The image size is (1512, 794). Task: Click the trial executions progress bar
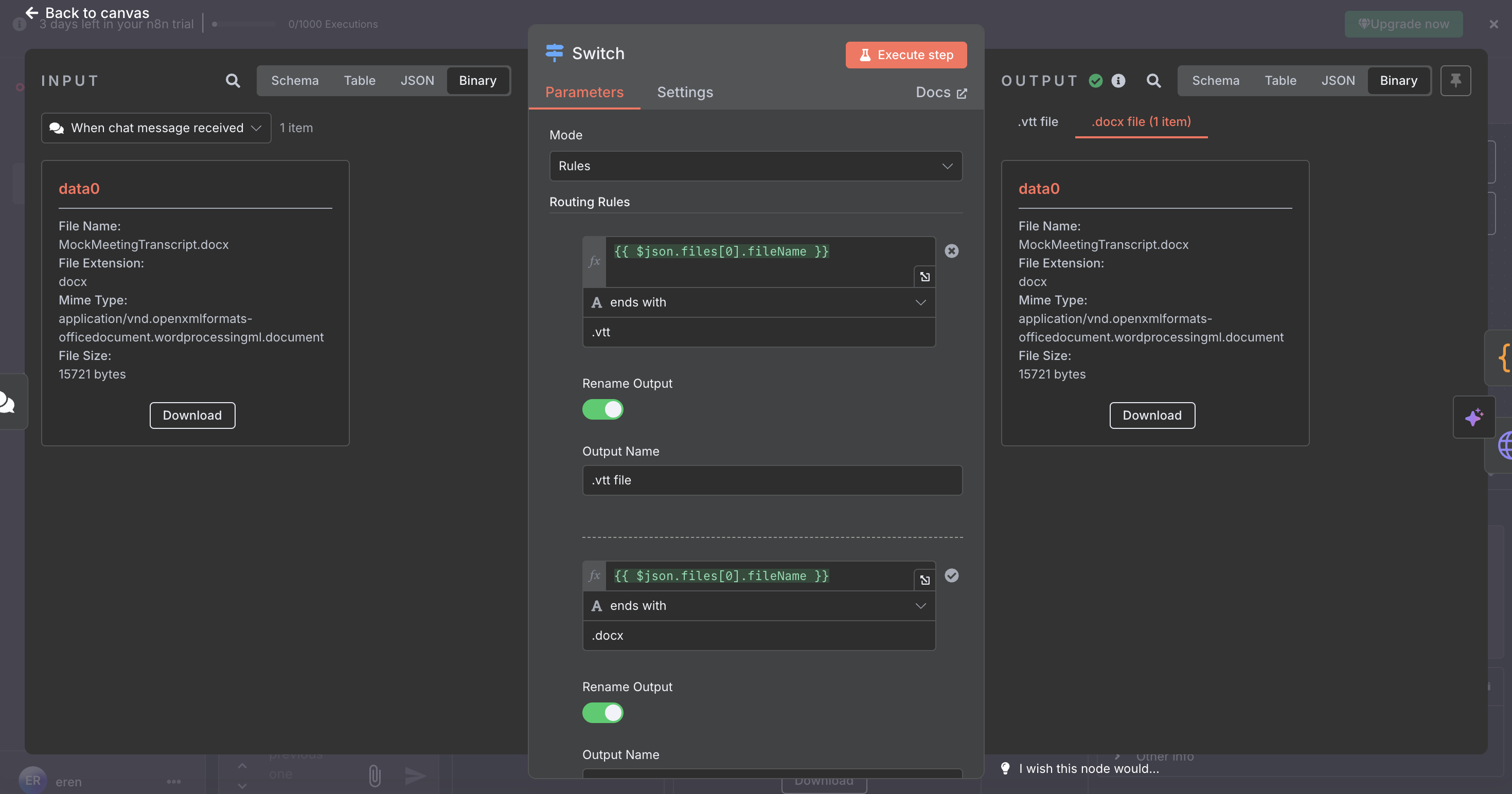[243, 24]
